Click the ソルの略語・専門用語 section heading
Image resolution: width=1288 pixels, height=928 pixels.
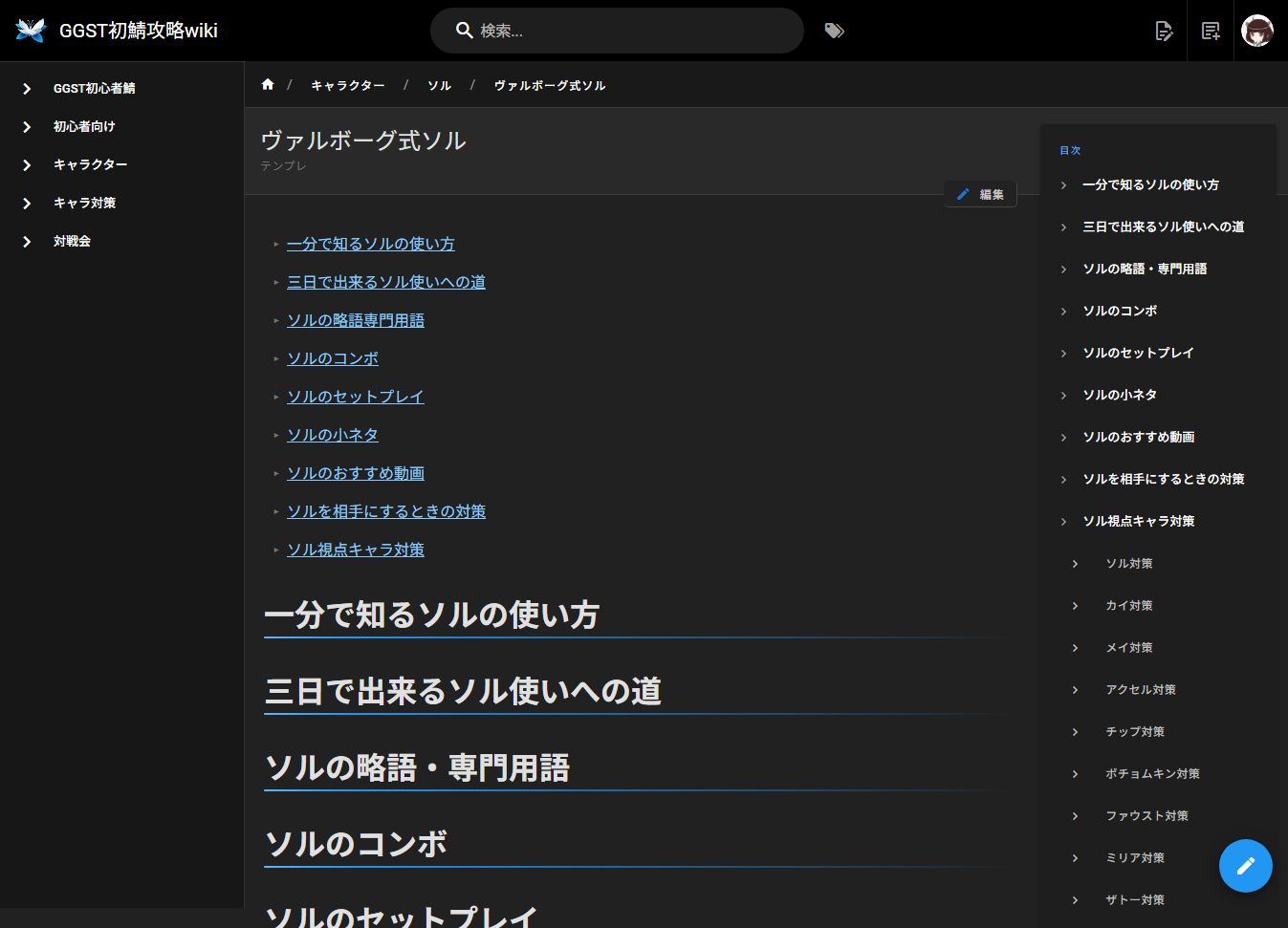click(417, 767)
